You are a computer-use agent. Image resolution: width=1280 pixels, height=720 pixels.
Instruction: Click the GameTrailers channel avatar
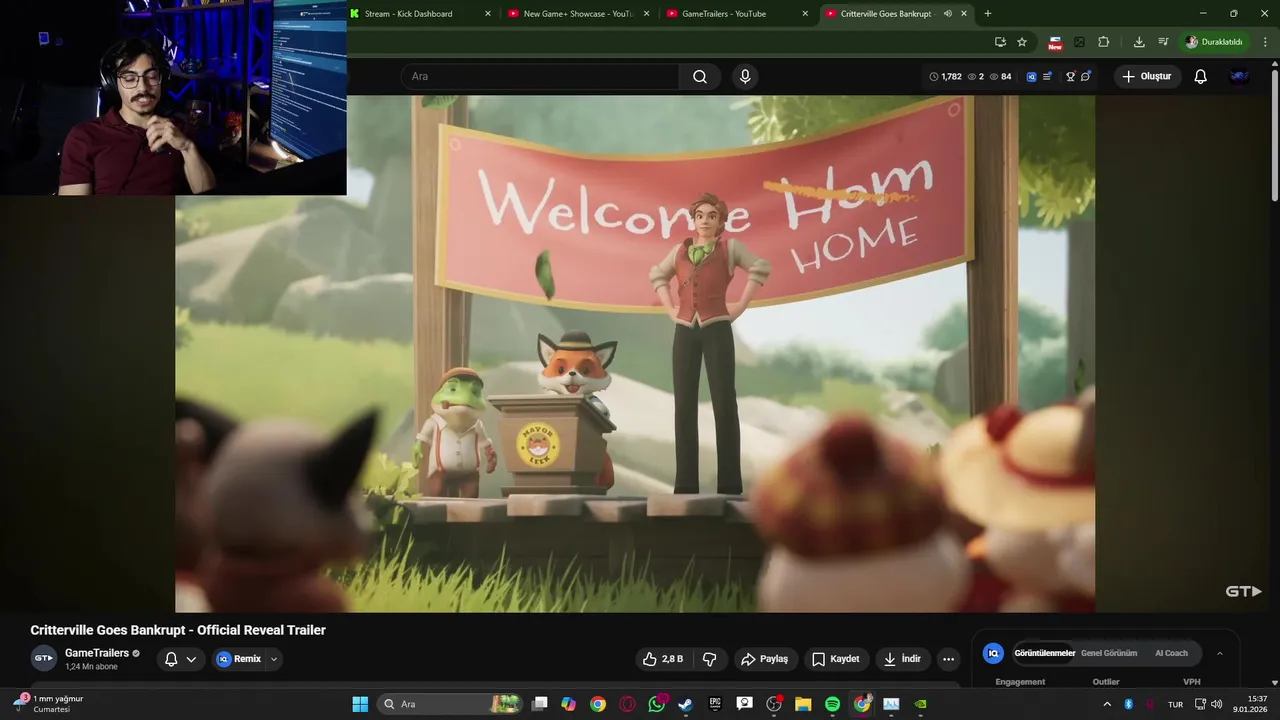[43, 658]
